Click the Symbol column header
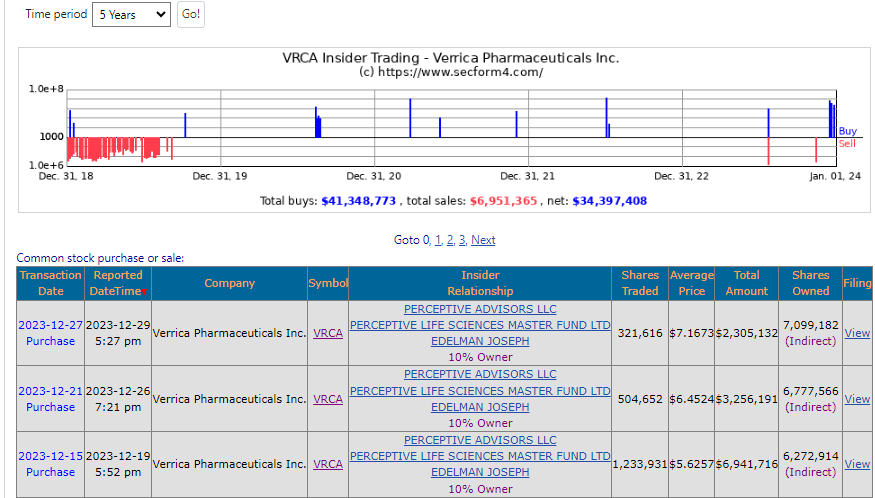Image resolution: width=875 pixels, height=498 pixels. click(328, 283)
